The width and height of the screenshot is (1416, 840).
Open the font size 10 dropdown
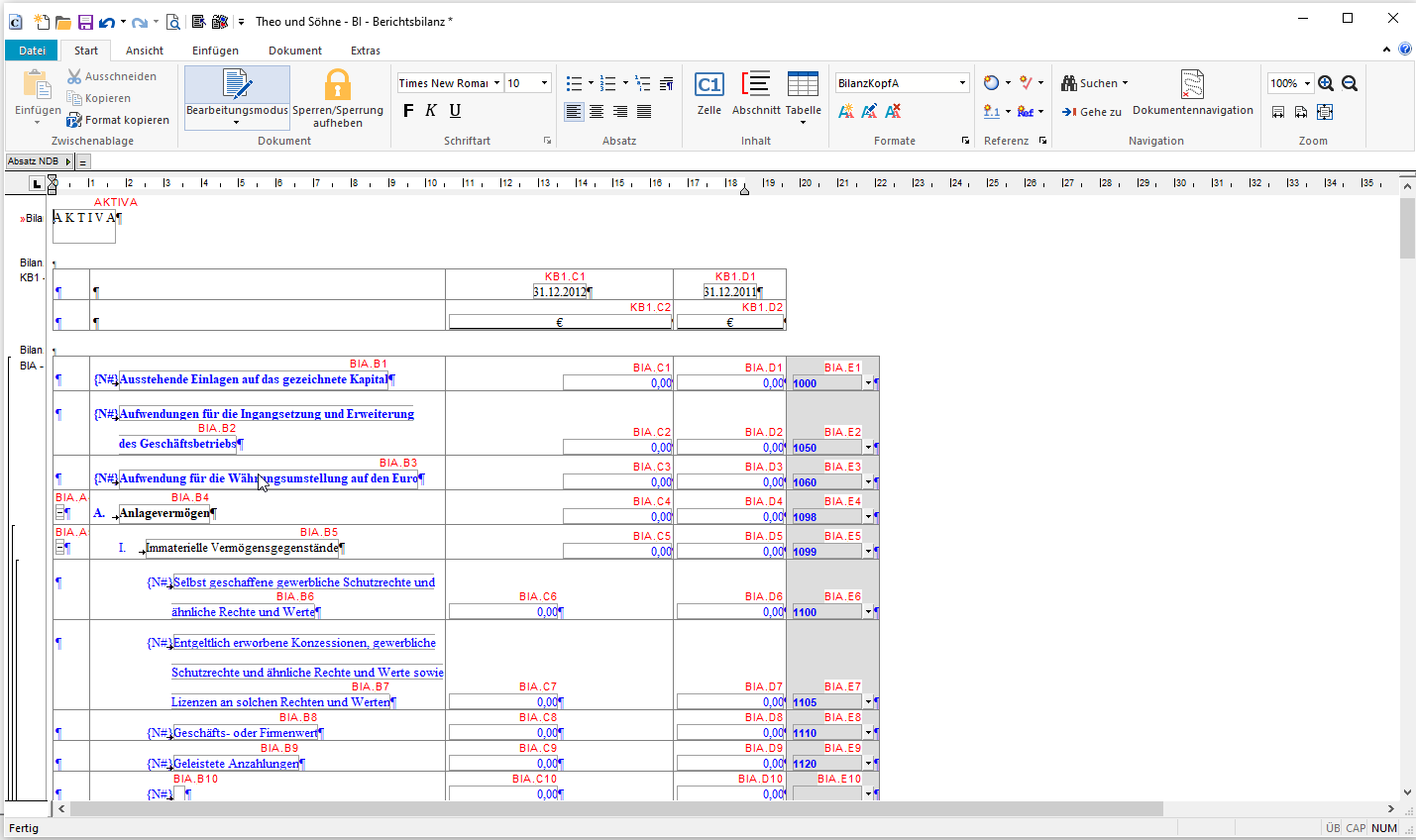coord(545,83)
